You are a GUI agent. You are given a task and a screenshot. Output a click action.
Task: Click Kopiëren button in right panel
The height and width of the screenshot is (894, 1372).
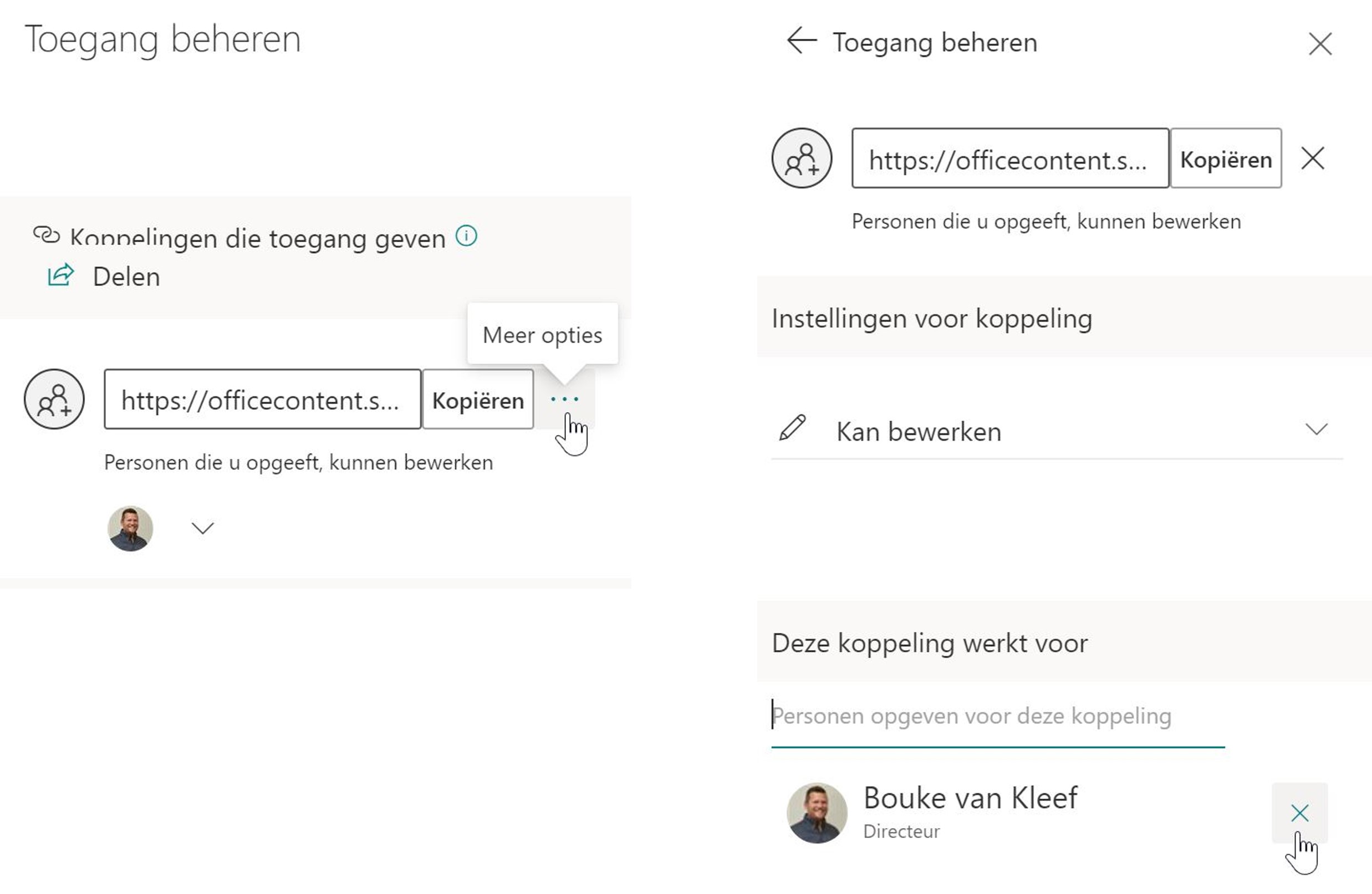point(1226,159)
